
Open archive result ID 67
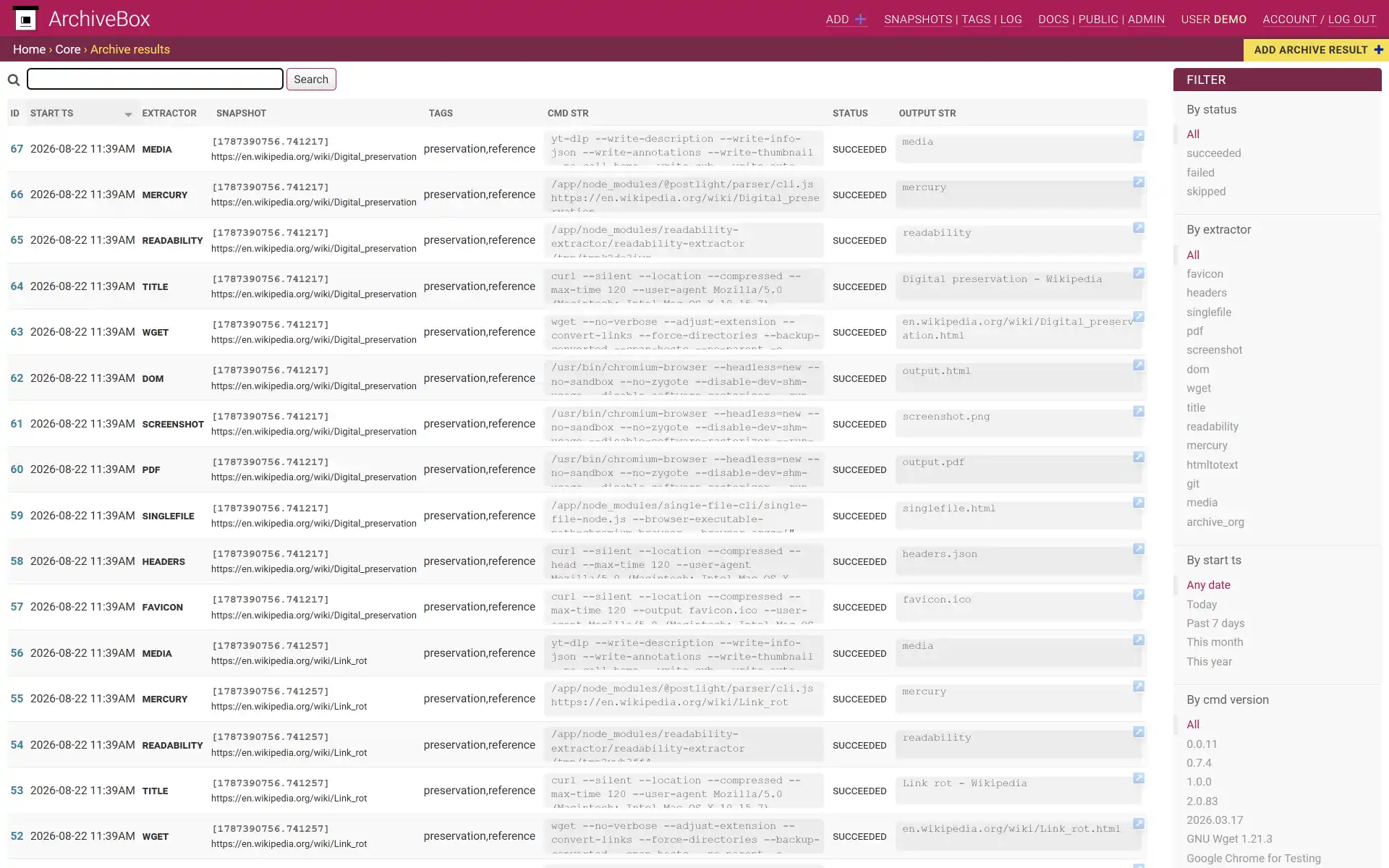tap(17, 149)
